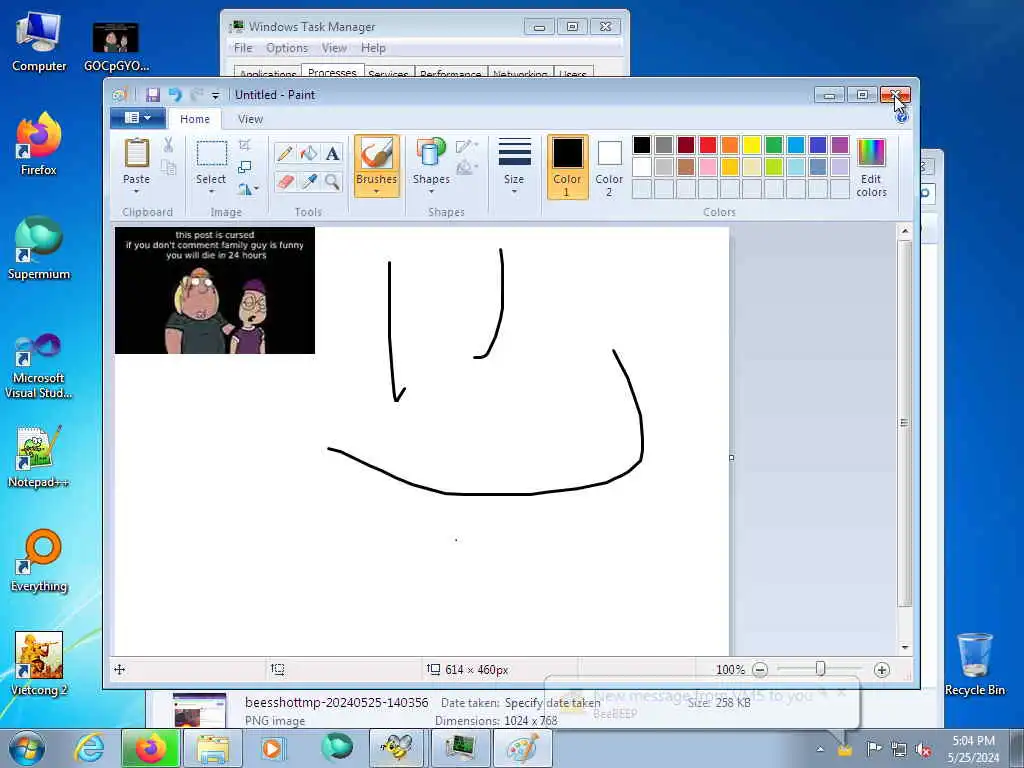The width and height of the screenshot is (1024, 768).
Task: Pick the yellow color swatch
Action: pyautogui.click(x=752, y=145)
